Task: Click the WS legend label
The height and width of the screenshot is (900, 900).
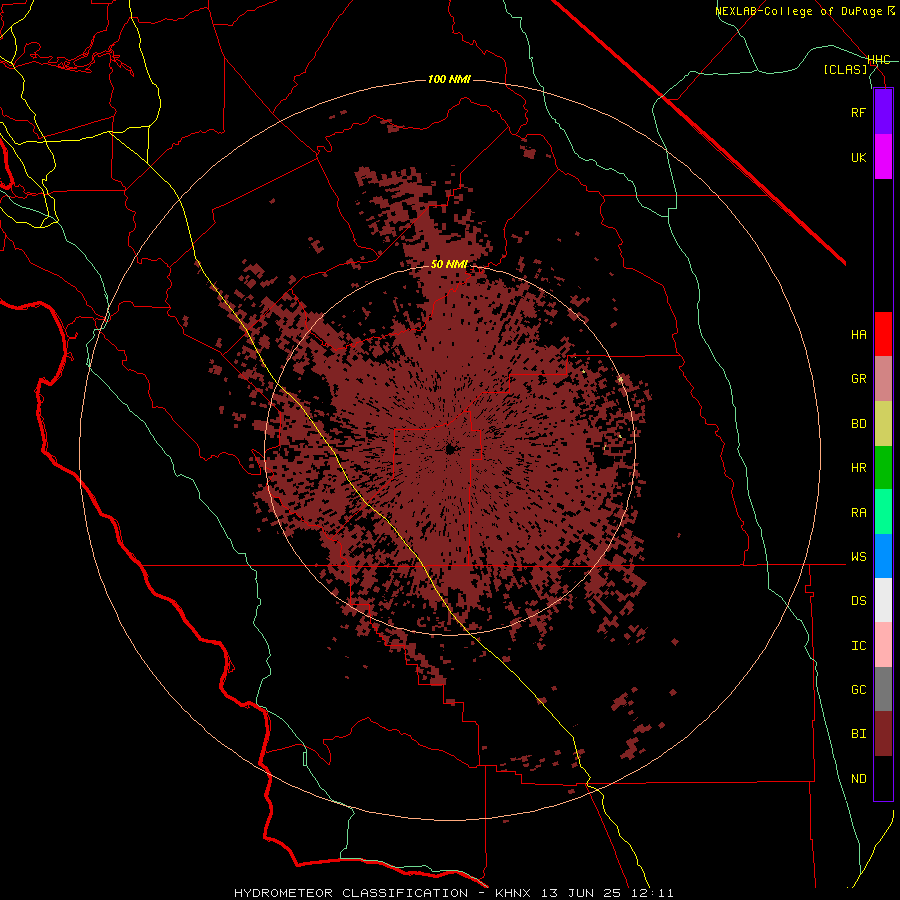Action: tap(859, 557)
